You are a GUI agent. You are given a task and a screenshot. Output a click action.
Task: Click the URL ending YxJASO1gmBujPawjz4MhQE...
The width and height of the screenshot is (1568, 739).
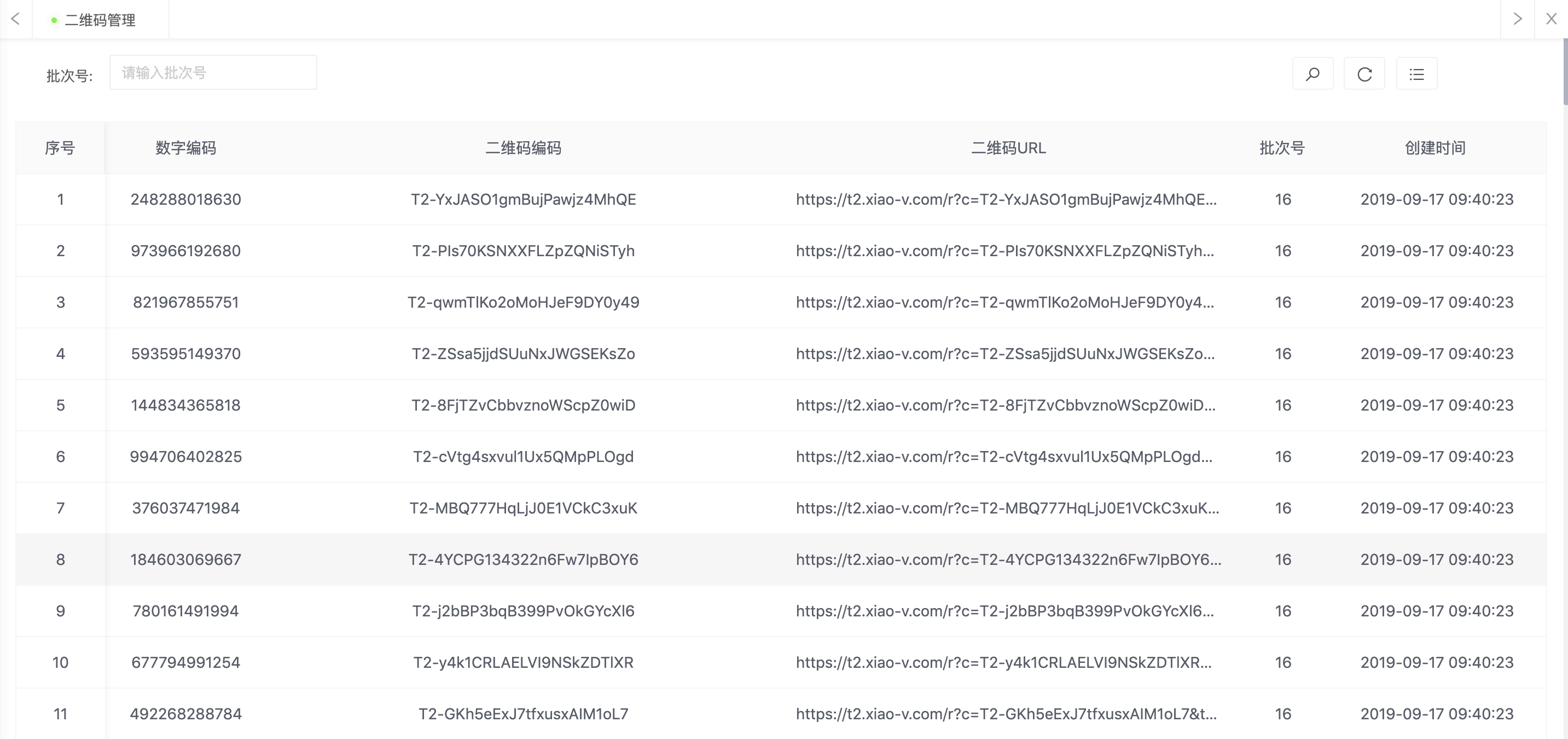pos(1006,200)
